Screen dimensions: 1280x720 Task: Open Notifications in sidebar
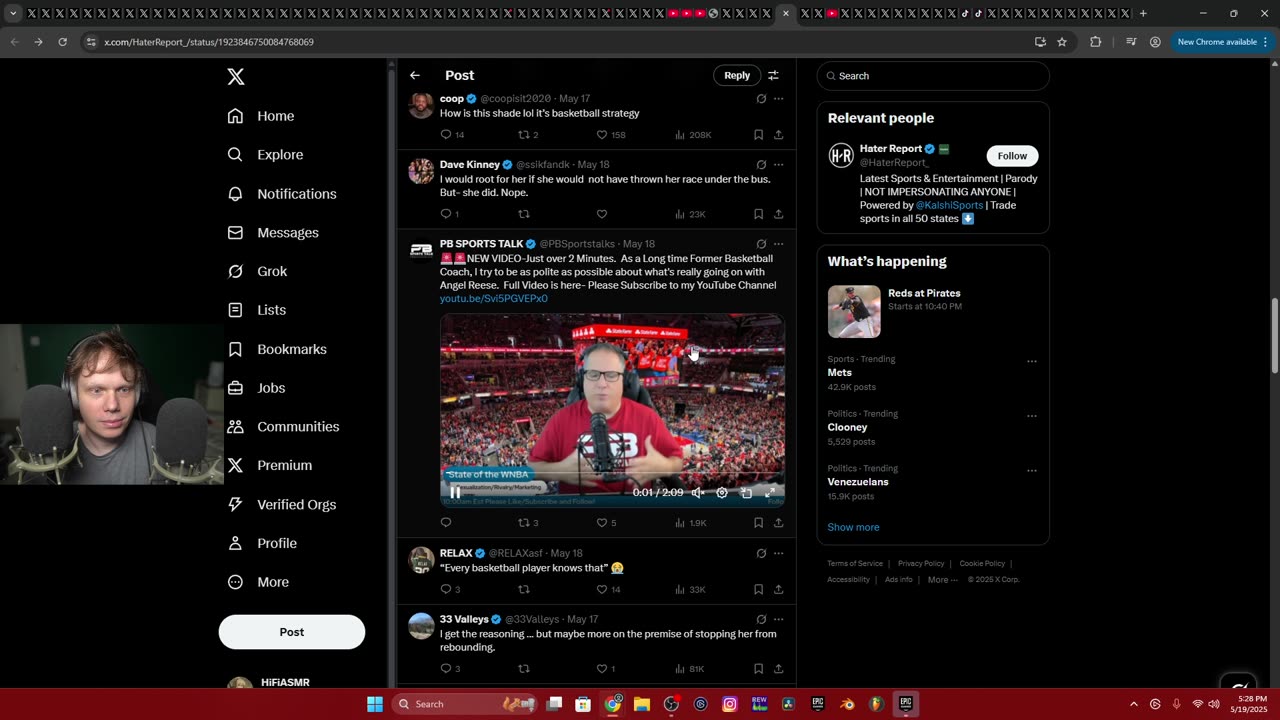282,194
